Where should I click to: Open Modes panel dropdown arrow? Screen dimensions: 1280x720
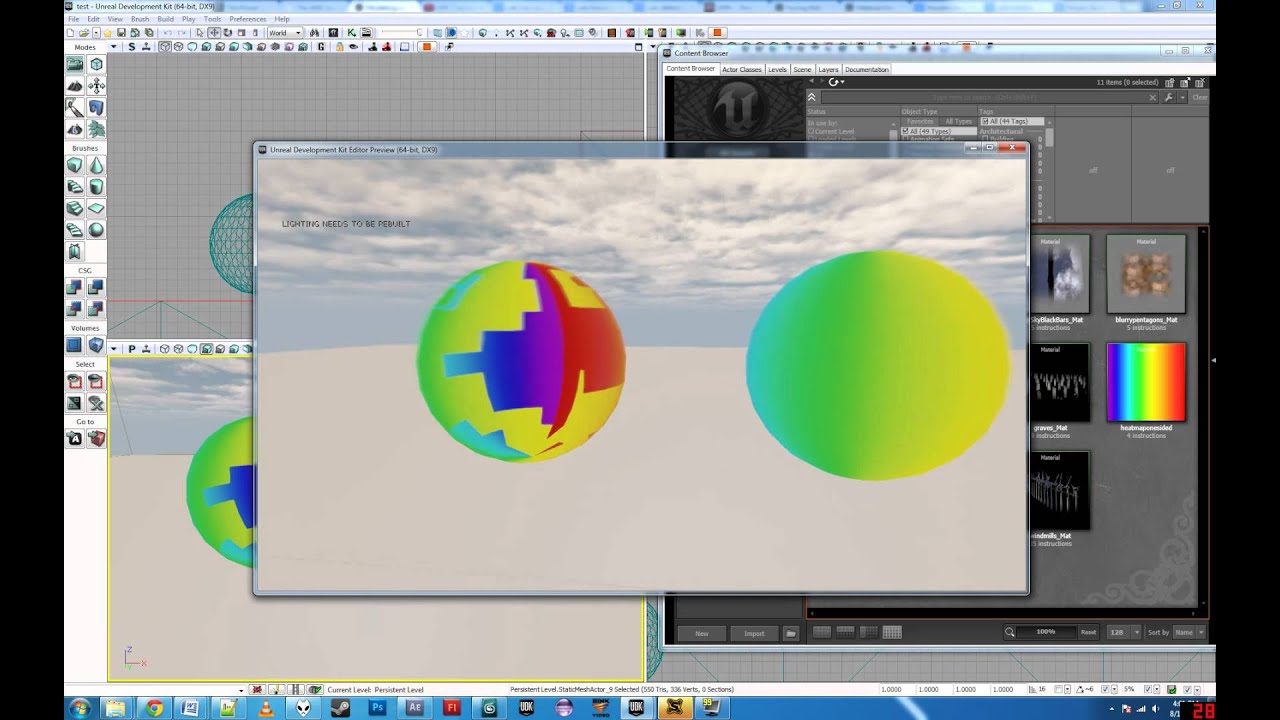113,47
